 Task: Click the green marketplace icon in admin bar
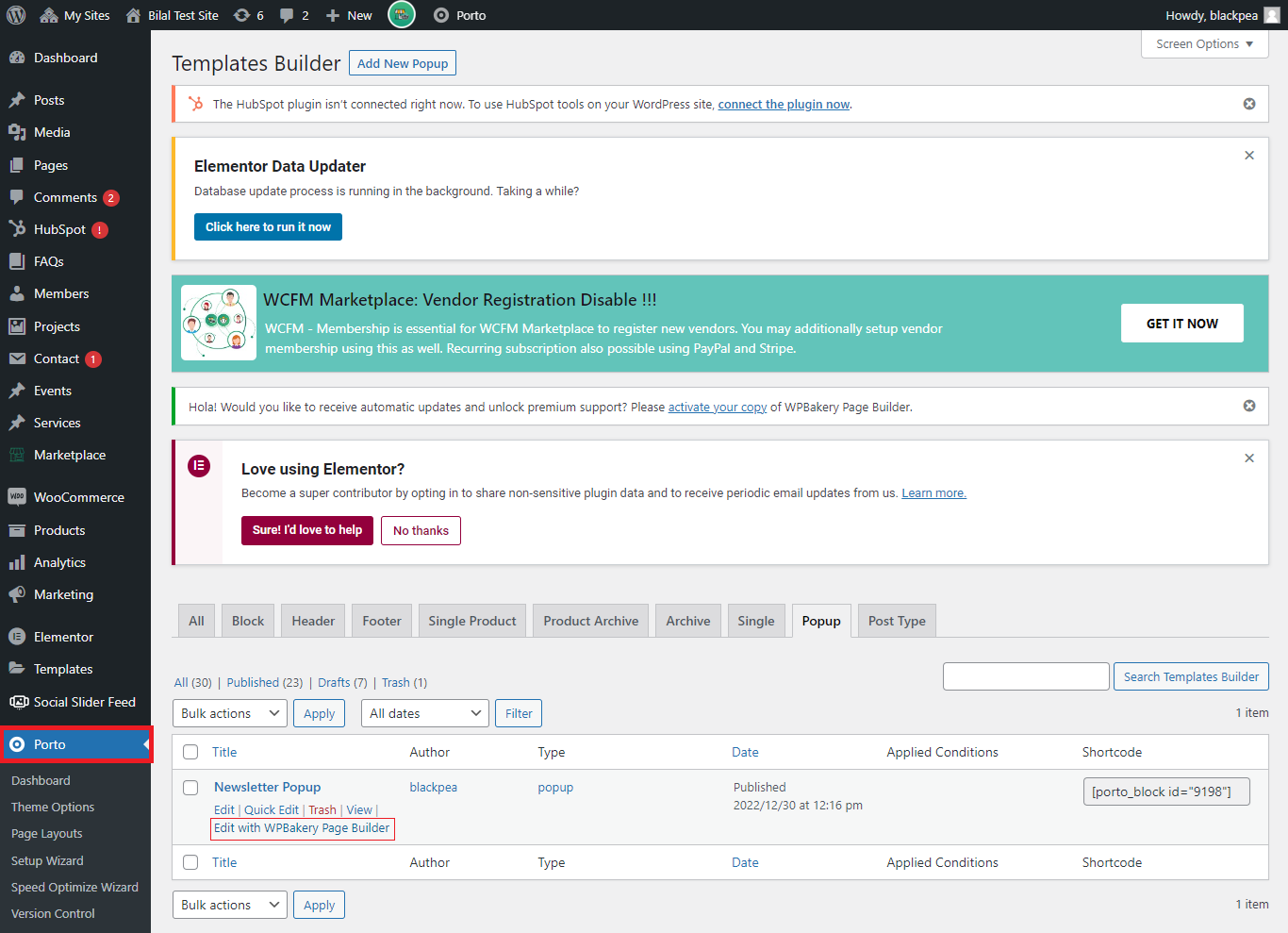pos(402,15)
